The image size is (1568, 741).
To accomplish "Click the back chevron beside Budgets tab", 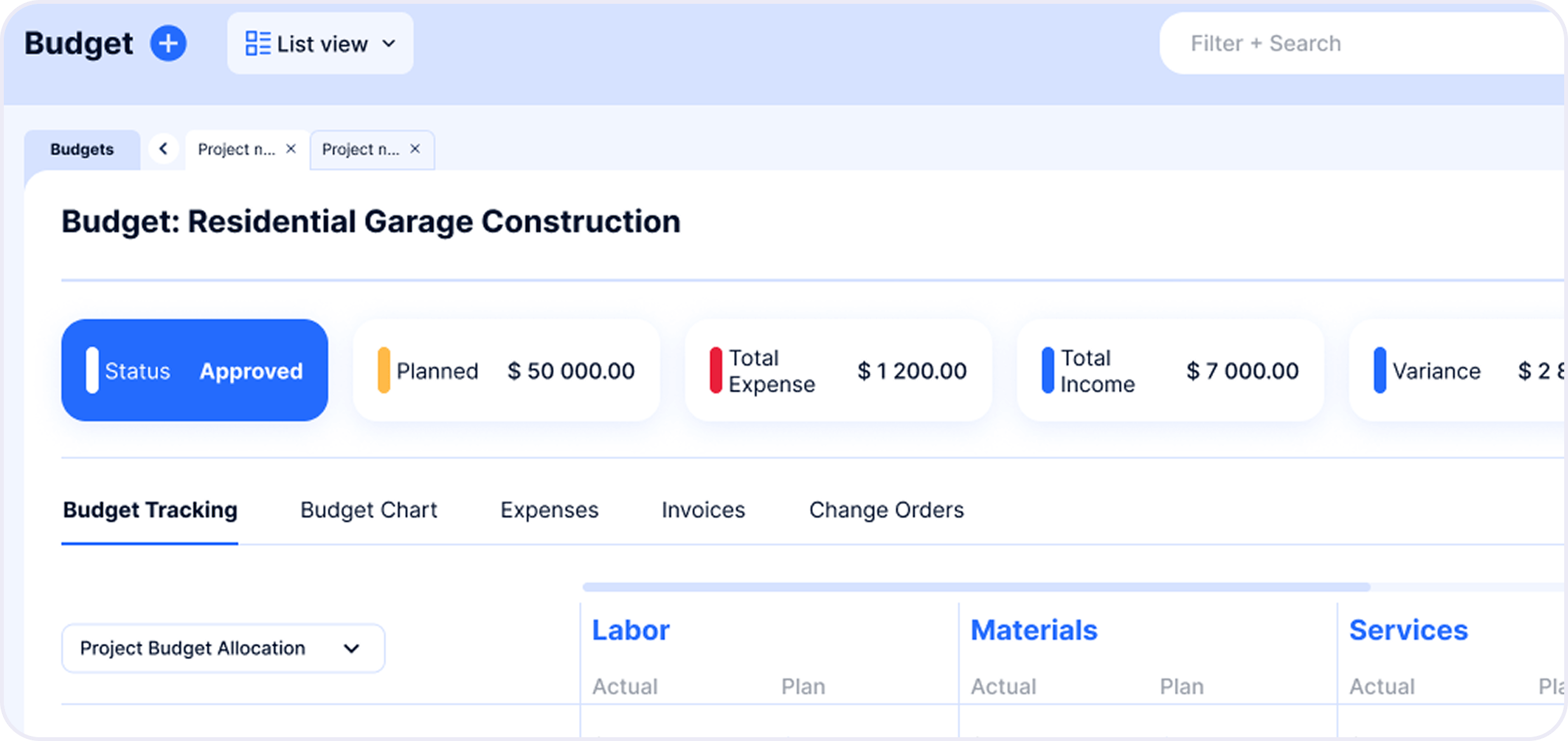I will tap(163, 149).
